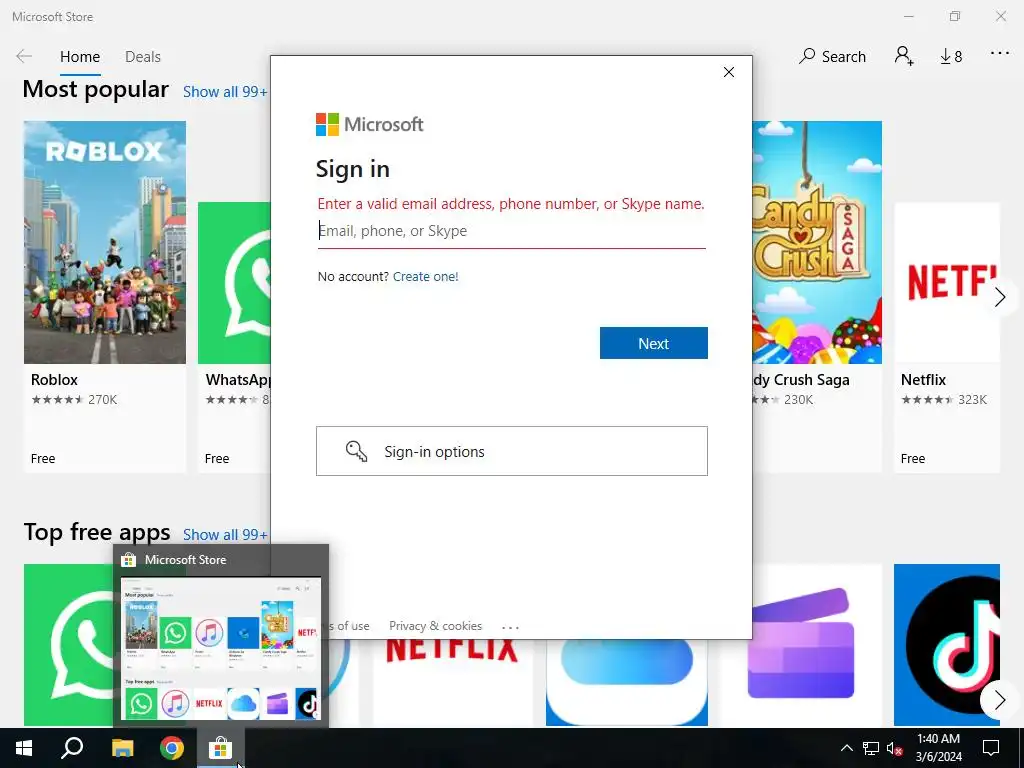This screenshot has width=1024, height=768.
Task: Show all Most popular apps
Action: coord(225,92)
